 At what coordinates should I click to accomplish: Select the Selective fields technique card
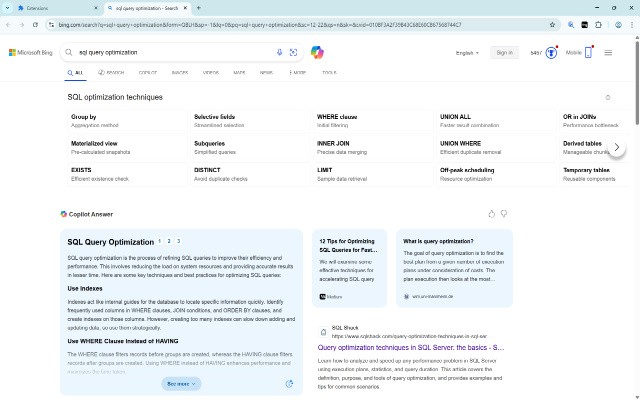click(x=250, y=121)
